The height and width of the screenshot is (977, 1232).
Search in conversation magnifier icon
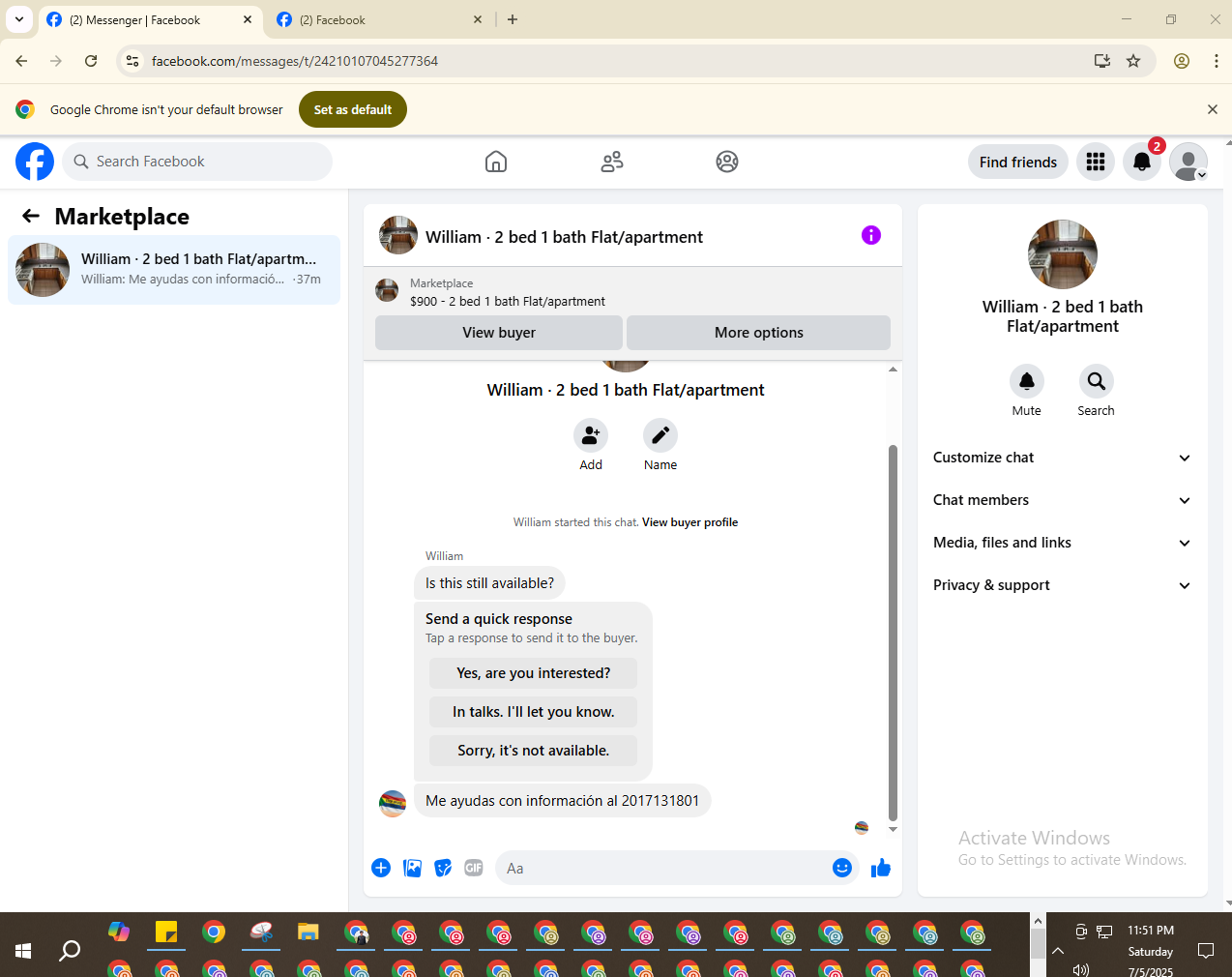[1096, 381]
